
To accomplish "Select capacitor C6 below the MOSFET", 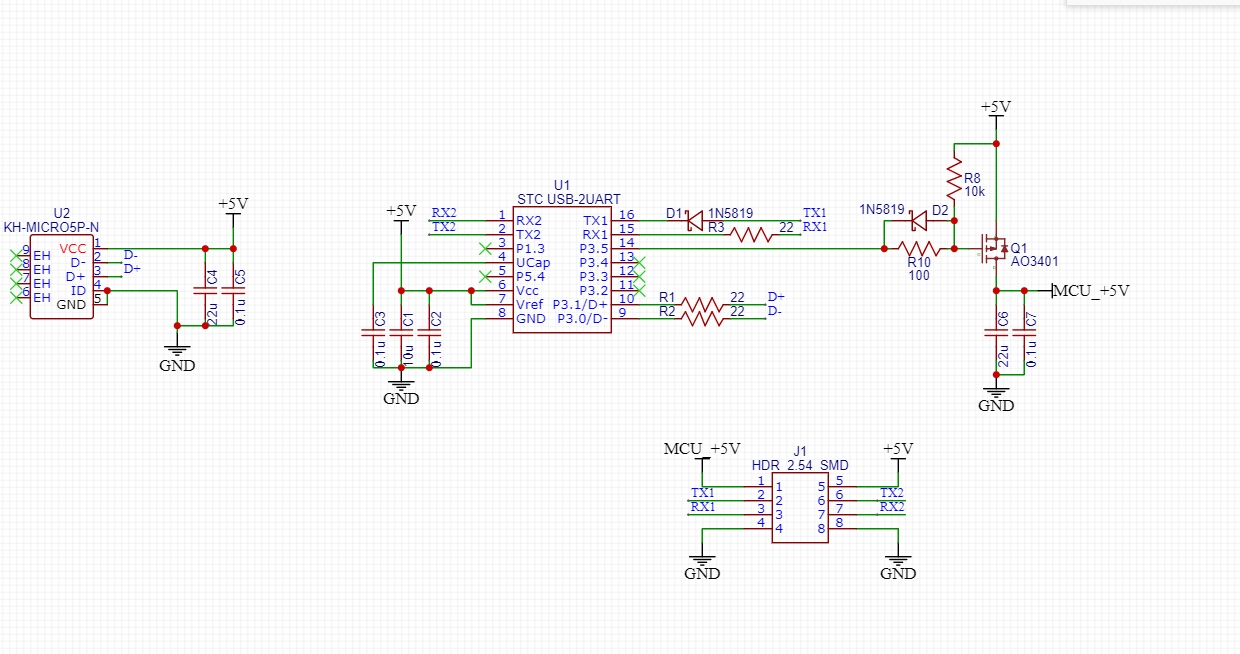I will tap(996, 332).
